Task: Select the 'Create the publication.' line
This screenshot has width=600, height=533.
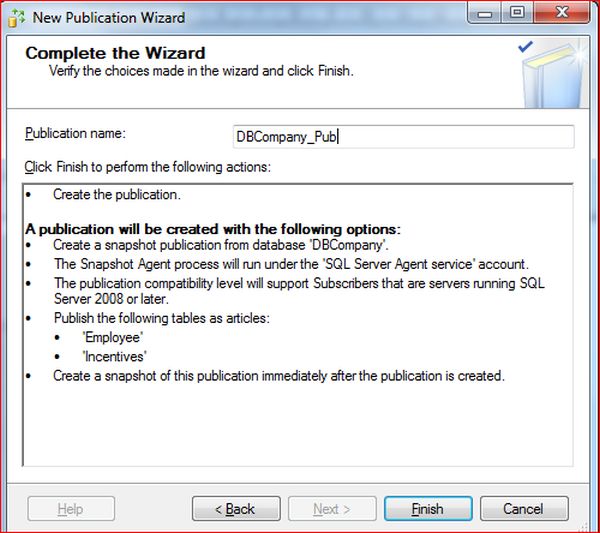Action: coord(117,195)
